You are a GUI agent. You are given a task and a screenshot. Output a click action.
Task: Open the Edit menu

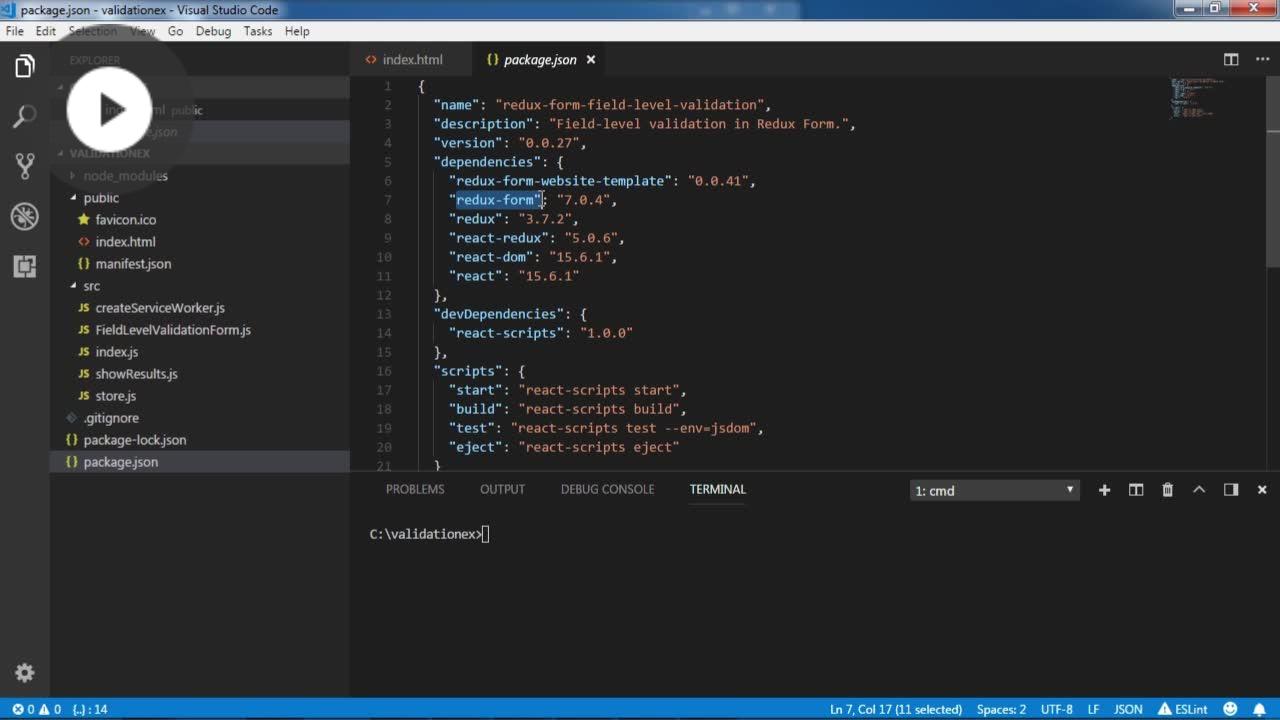(x=46, y=31)
